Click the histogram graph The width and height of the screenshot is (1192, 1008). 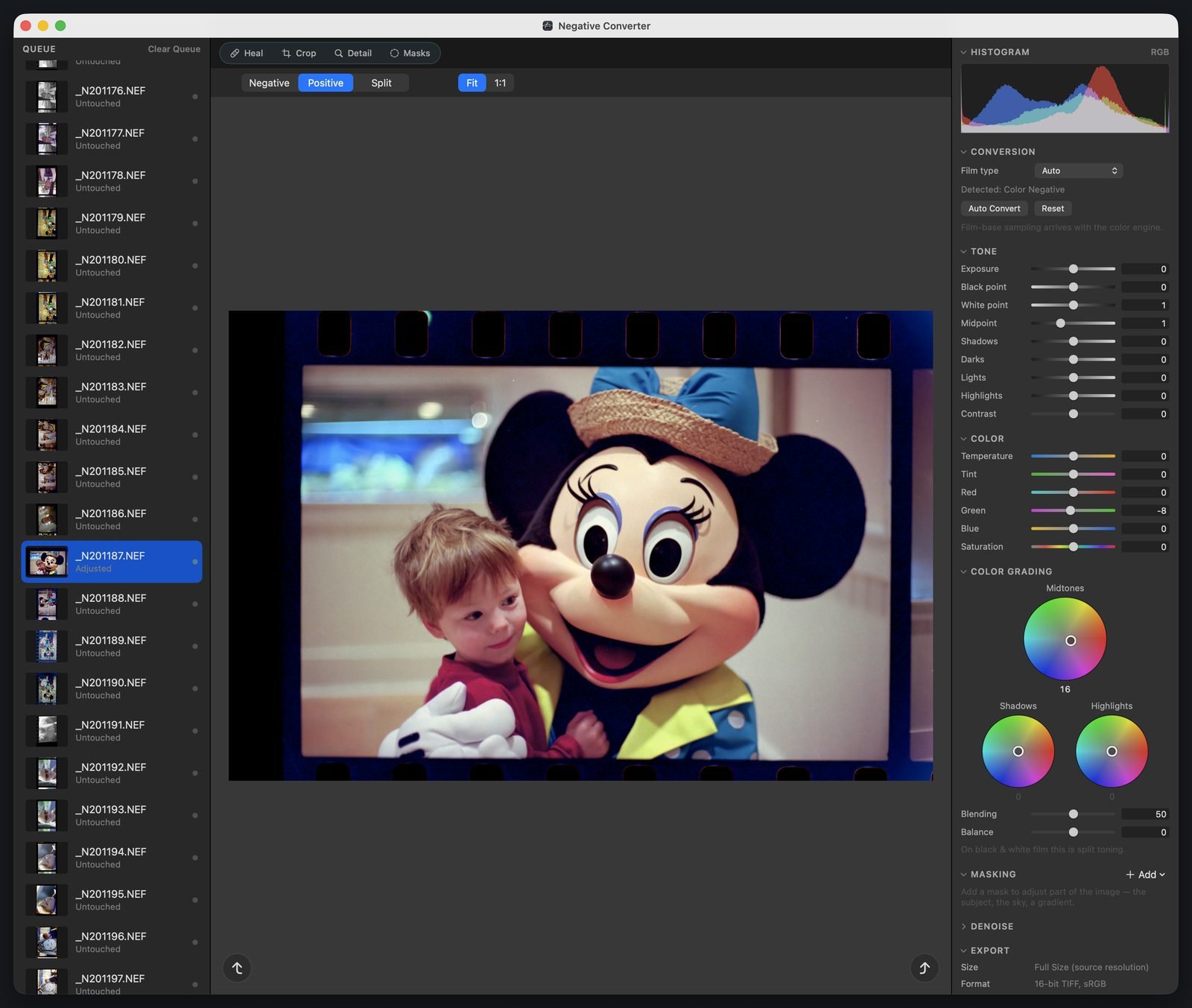(x=1065, y=98)
